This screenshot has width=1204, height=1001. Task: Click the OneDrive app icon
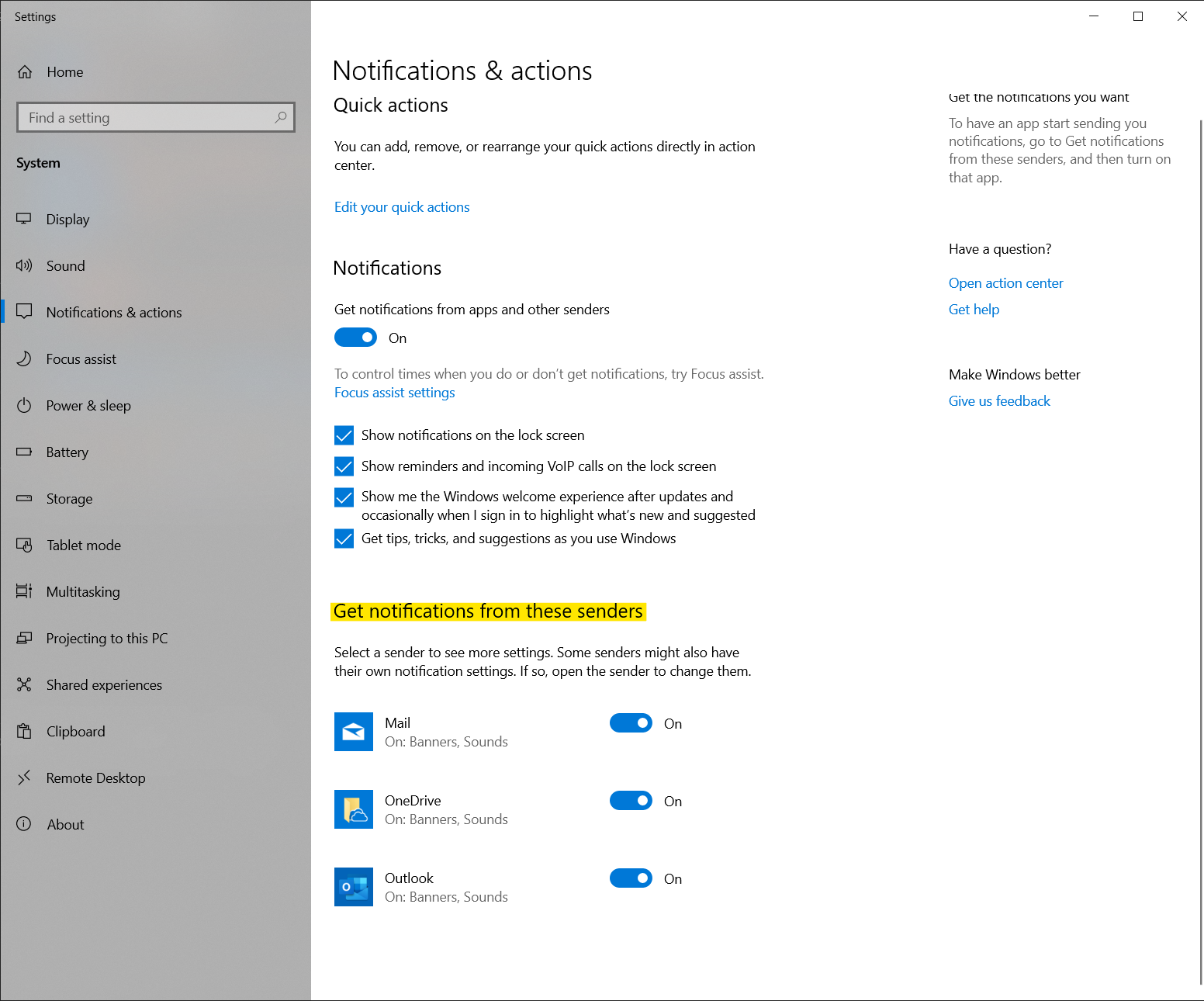point(354,809)
